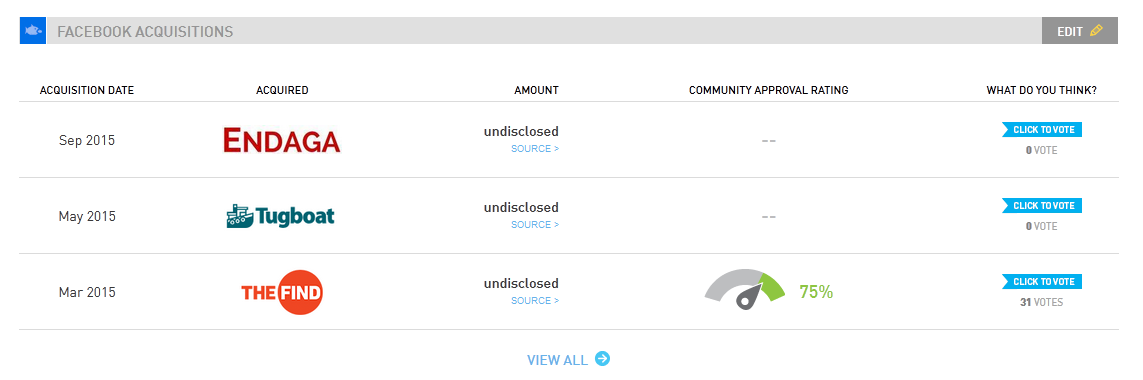Click the 75% approval rating text
Viewport: 1143px width, 380px height.
[816, 292]
